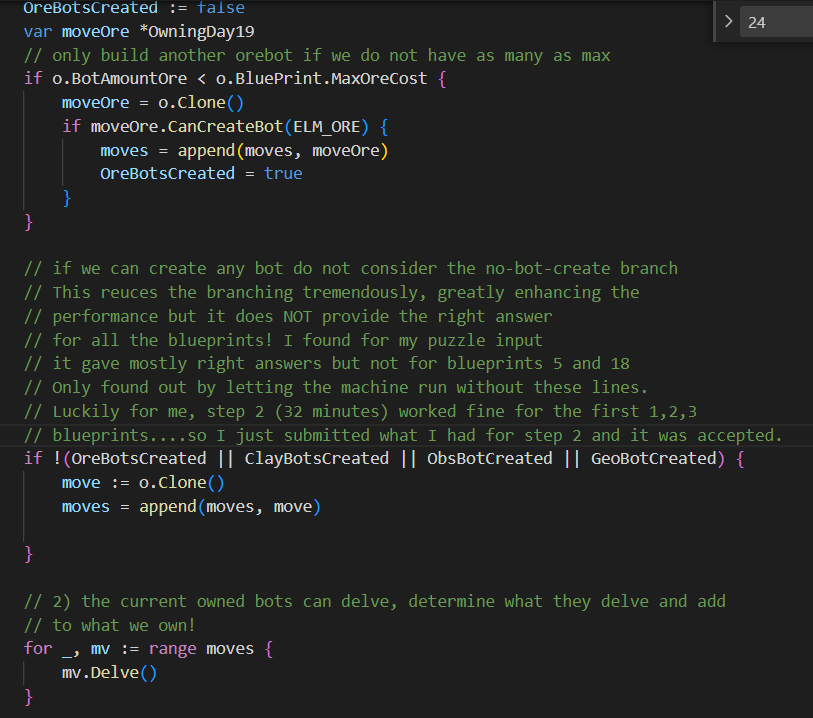
Task: Click comment 'if we can create any bot'
Action: click(x=351, y=269)
